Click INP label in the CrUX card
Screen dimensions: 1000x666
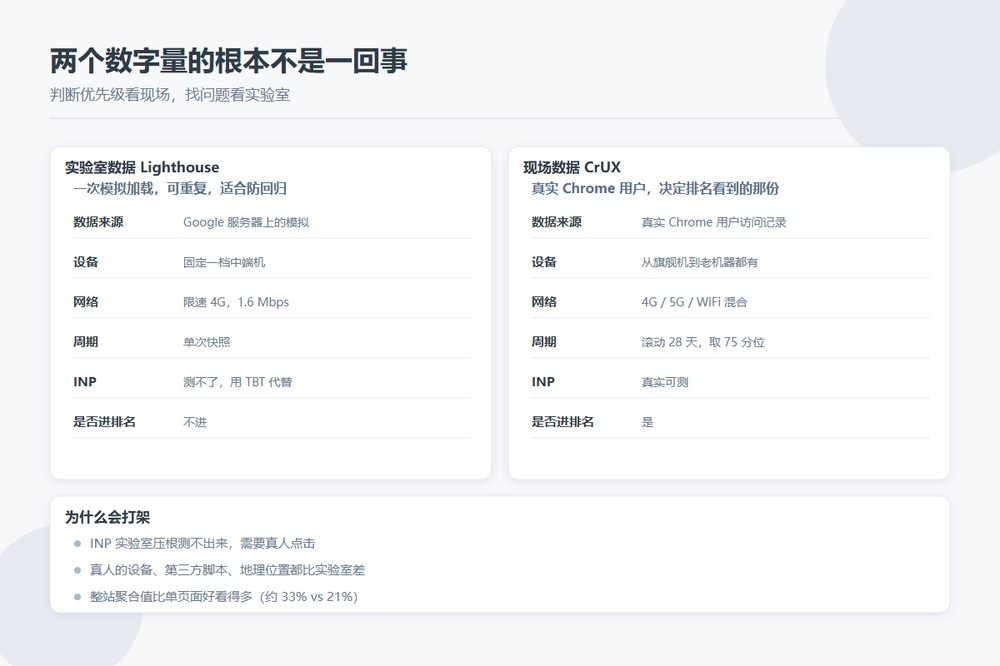543,381
